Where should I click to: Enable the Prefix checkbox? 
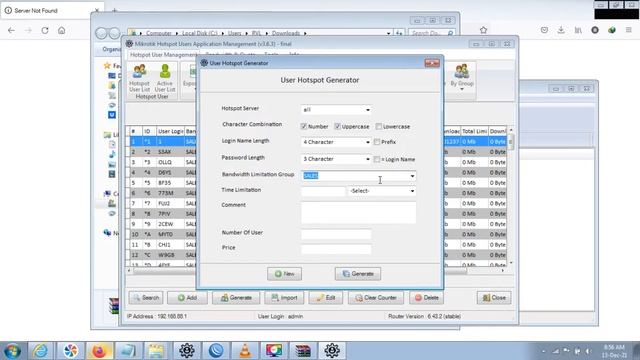(377, 142)
